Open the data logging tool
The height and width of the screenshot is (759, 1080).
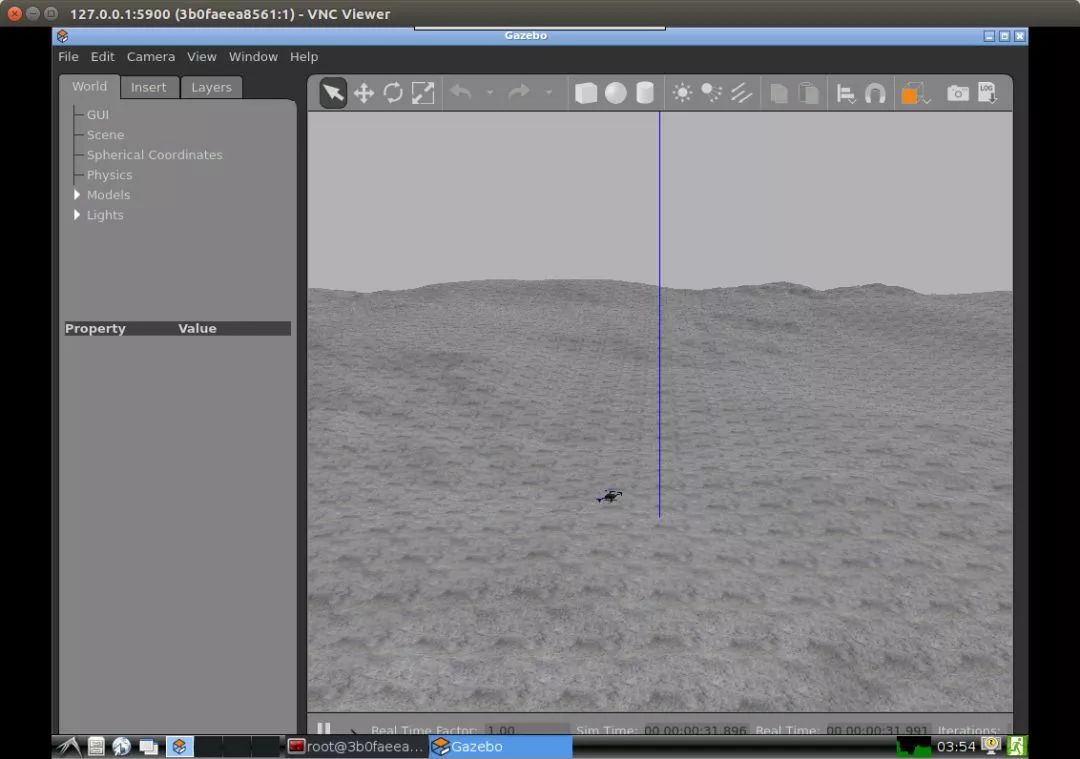[x=987, y=93]
